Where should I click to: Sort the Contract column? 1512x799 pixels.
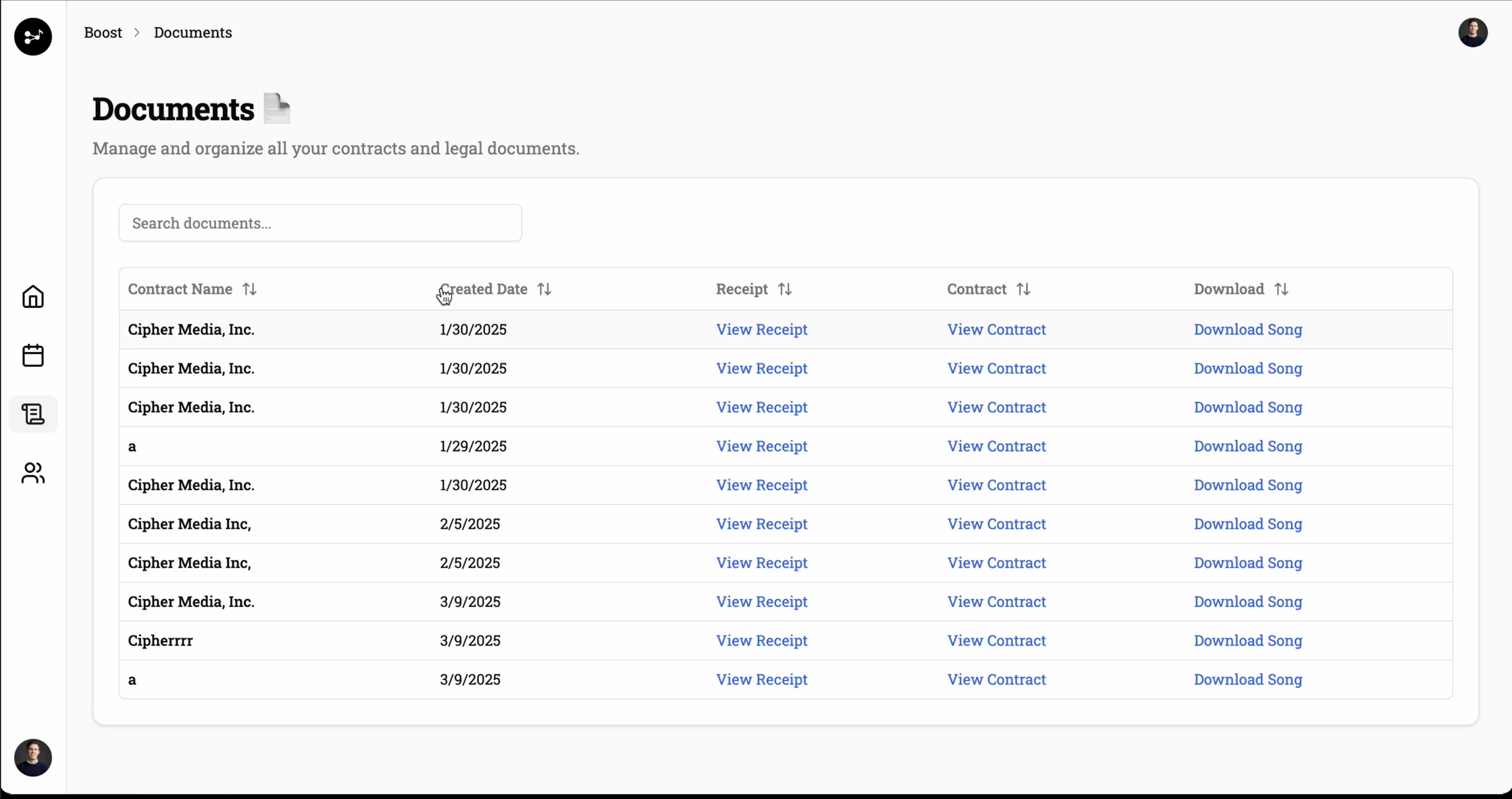coord(1023,289)
